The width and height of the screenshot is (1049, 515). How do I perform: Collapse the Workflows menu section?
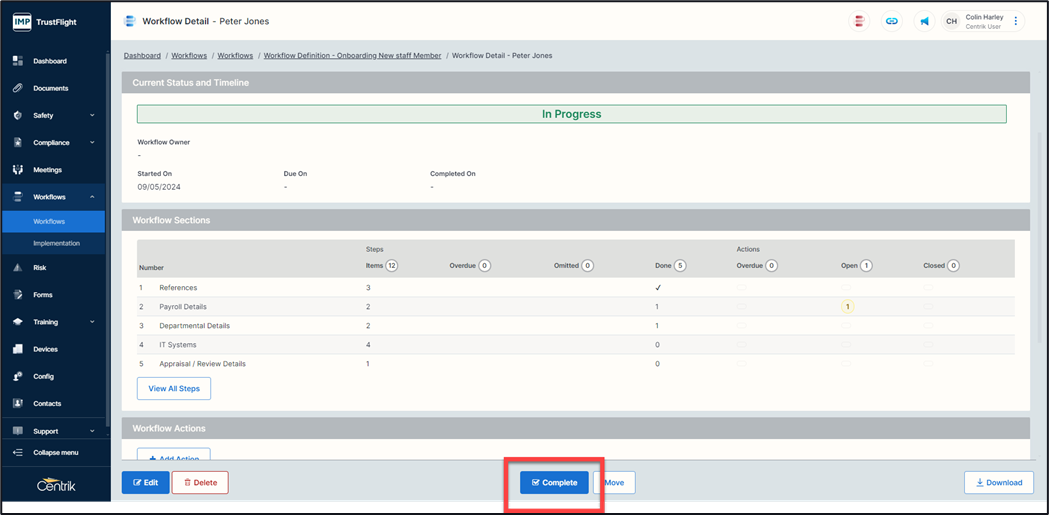click(92, 197)
